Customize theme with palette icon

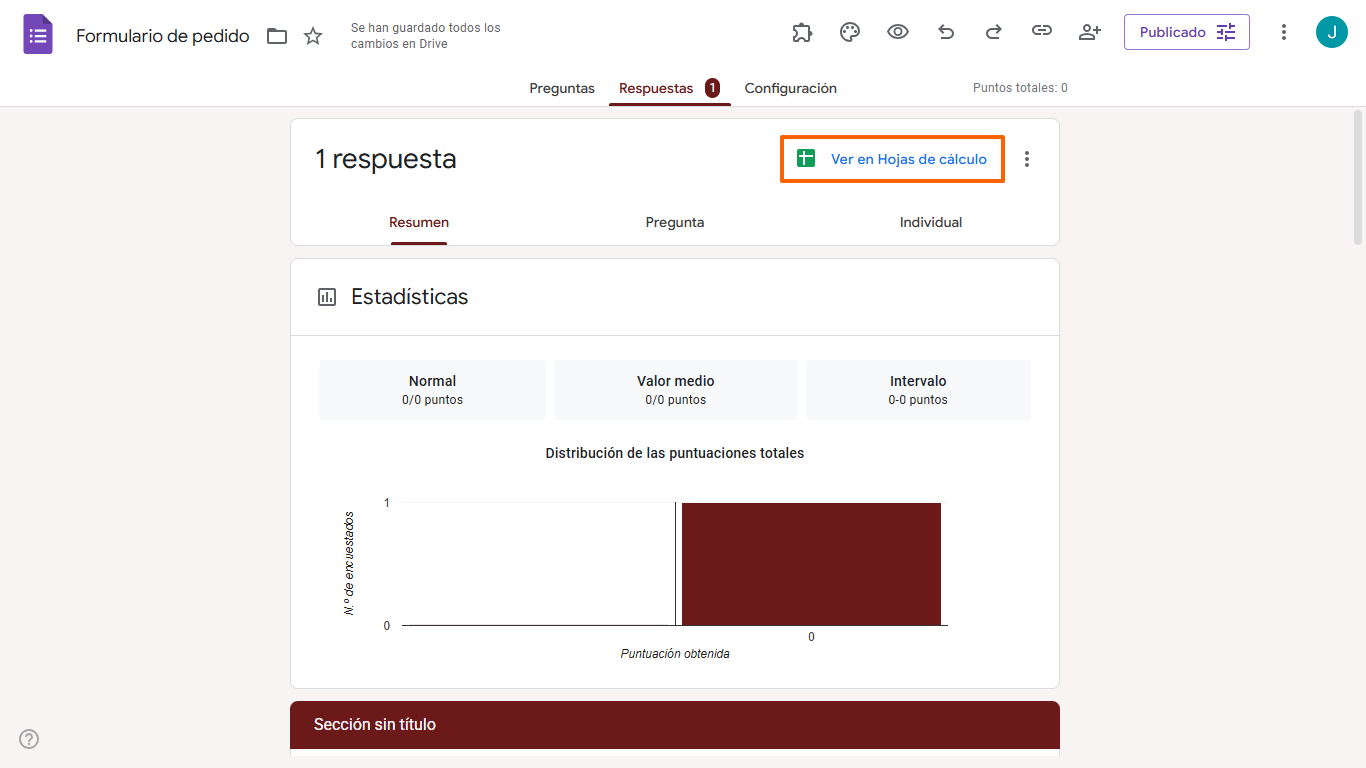click(850, 32)
